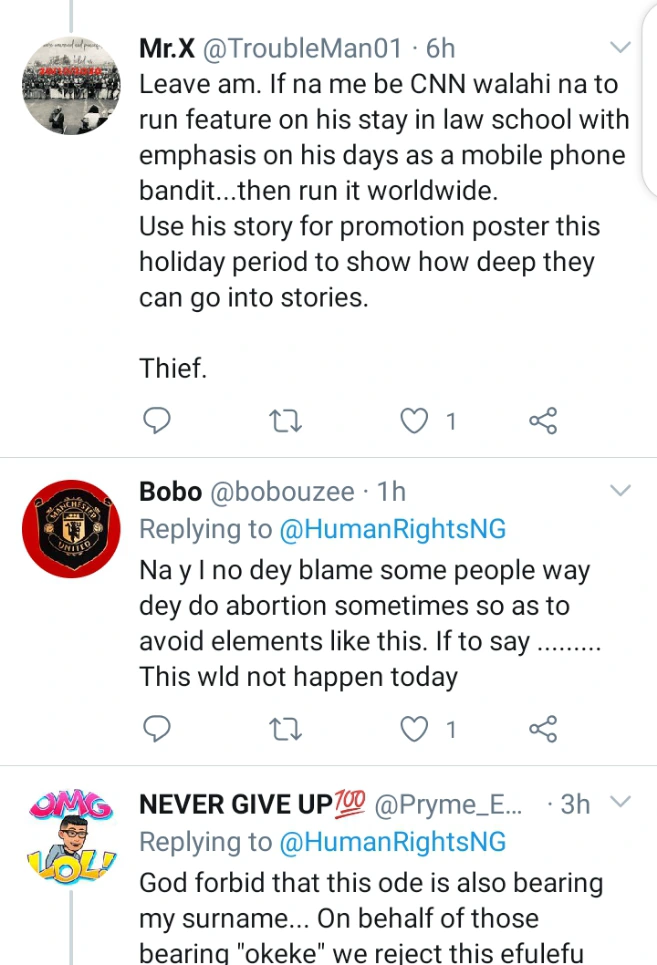Reply to Bobo's tweet
Image resolution: width=657 pixels, height=965 pixels.
point(154,729)
